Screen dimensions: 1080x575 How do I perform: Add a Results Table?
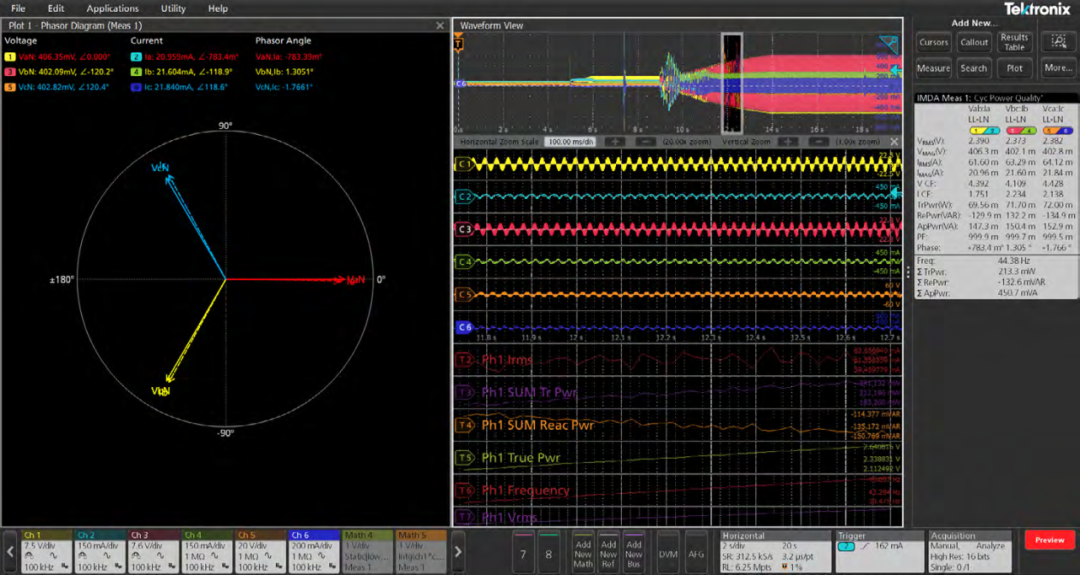(x=1014, y=42)
